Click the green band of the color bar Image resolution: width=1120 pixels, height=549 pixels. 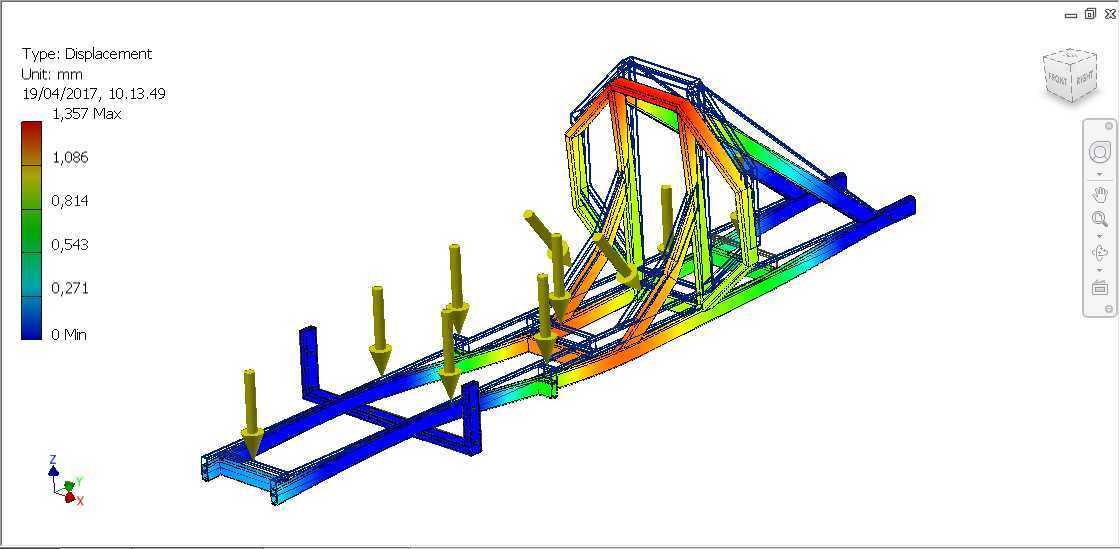point(31,230)
